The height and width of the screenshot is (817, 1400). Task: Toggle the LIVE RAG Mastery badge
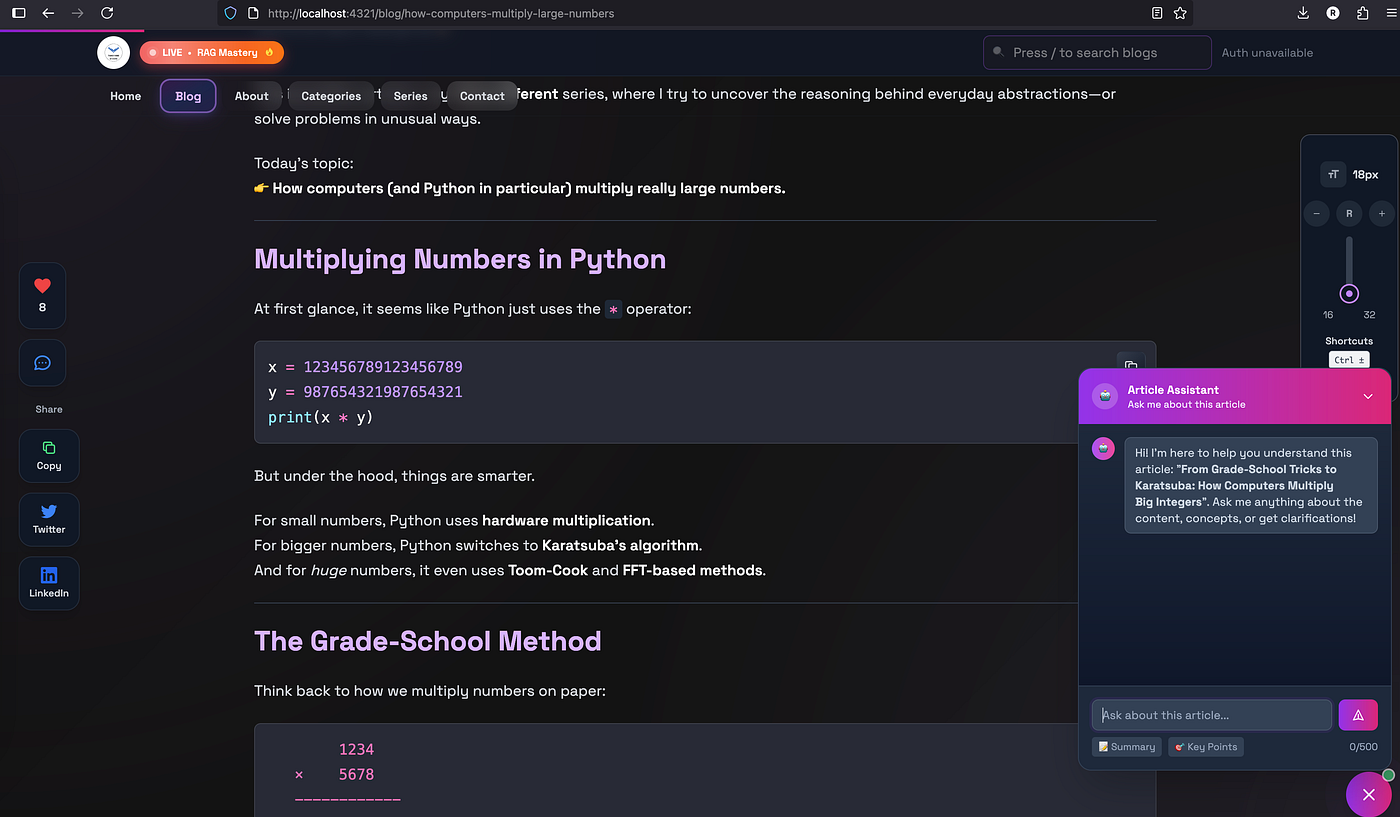pyautogui.click(x=211, y=52)
